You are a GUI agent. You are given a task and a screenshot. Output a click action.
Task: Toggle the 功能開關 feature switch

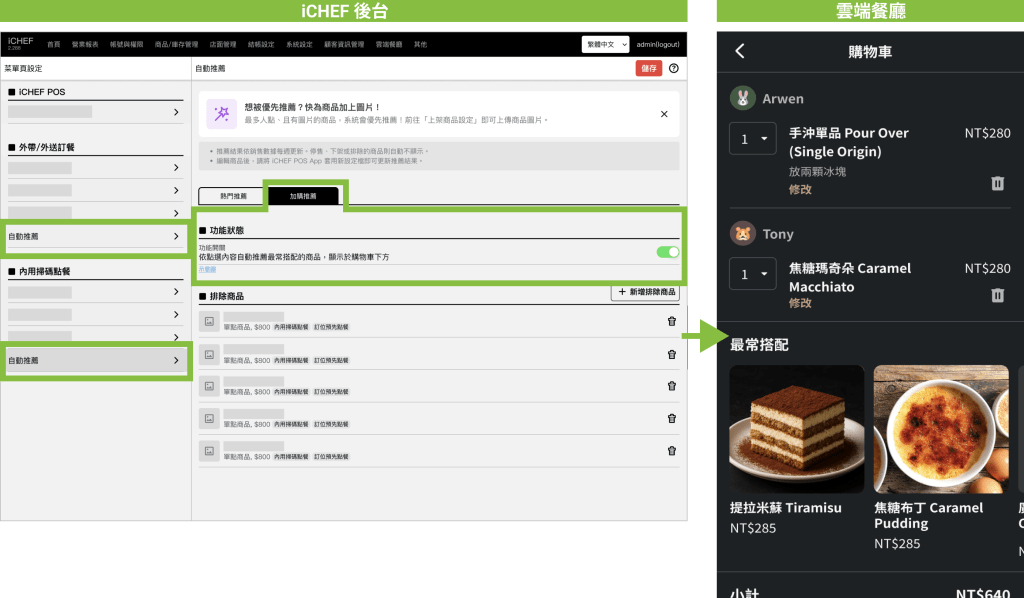tap(667, 252)
